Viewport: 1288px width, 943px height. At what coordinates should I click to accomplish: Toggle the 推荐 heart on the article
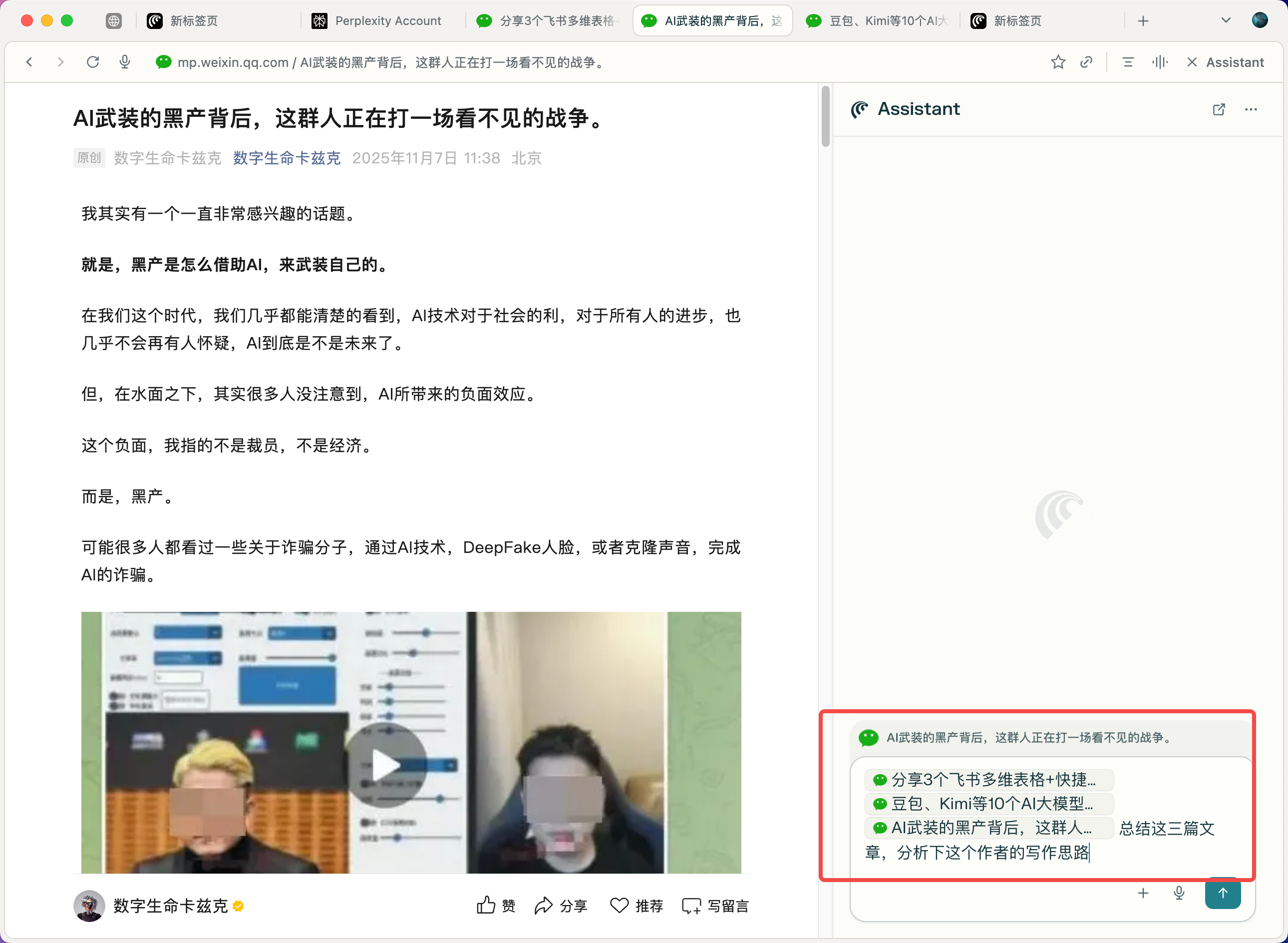tap(636, 906)
